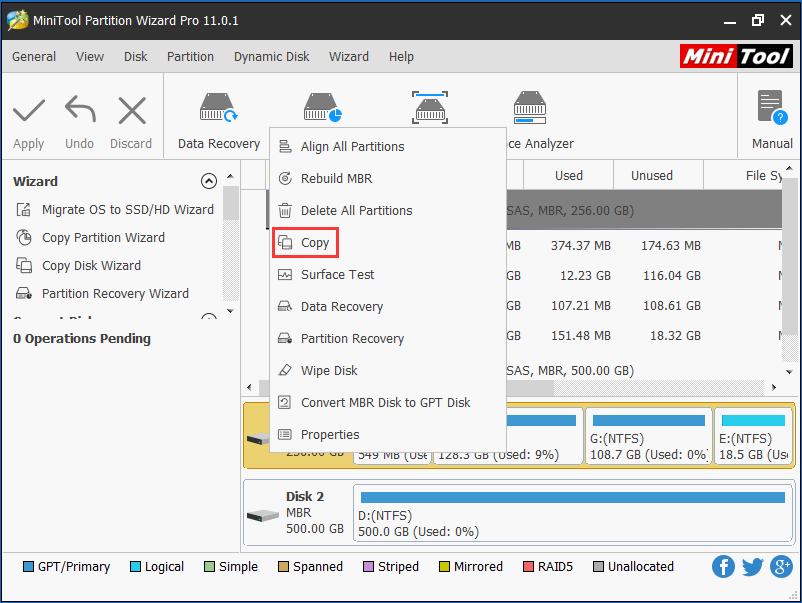This screenshot has height=603, width=802.
Task: Click the Align All Partitions icon
Action: pyautogui.click(x=285, y=146)
